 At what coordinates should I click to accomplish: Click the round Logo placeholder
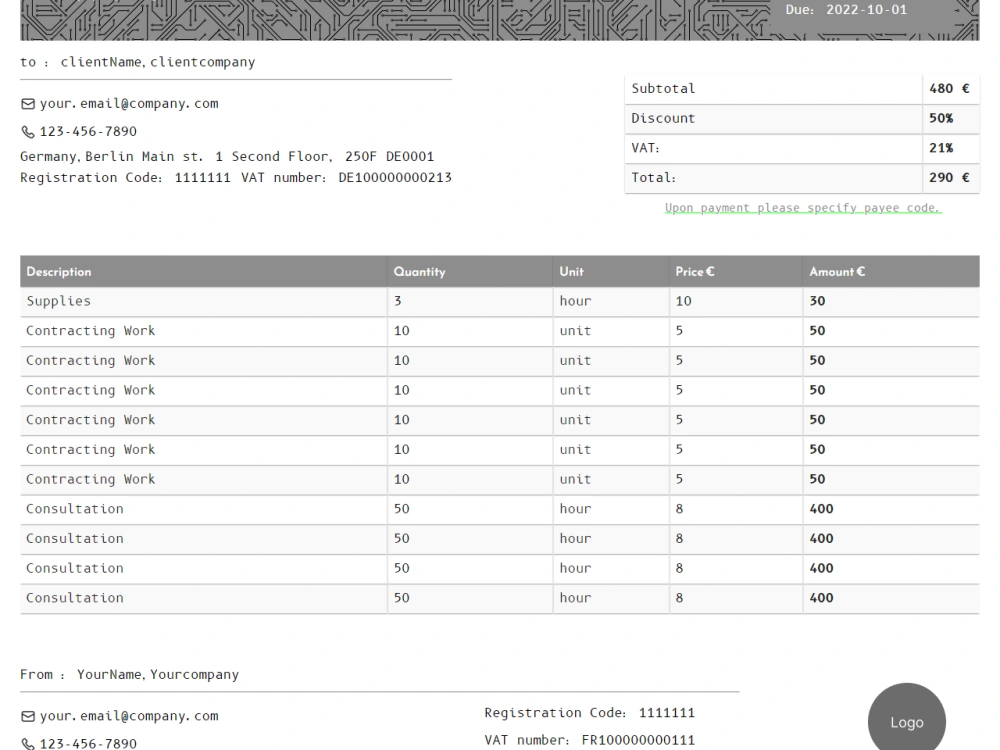click(906, 722)
